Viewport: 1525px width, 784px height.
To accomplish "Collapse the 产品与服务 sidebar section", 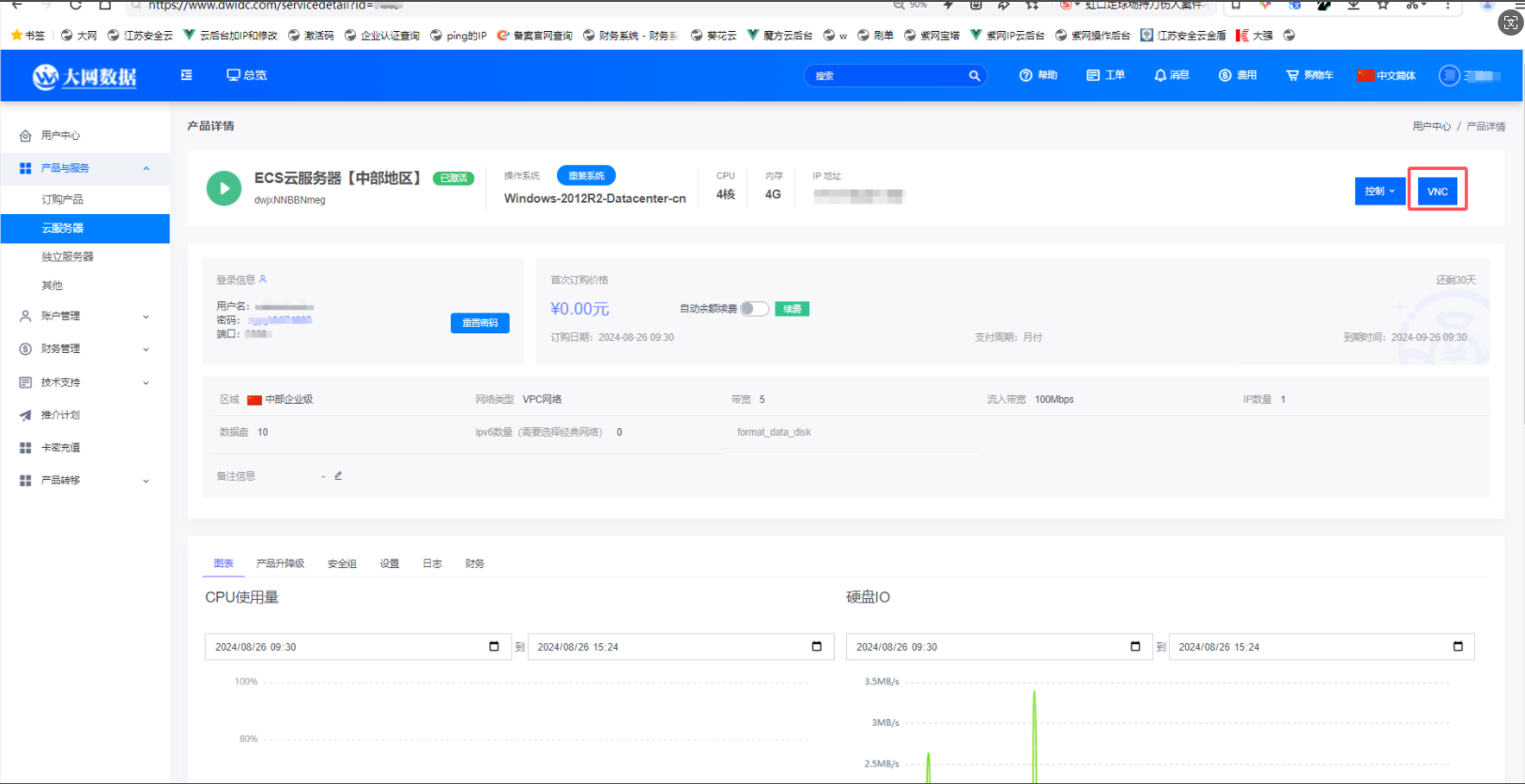I will click(85, 168).
